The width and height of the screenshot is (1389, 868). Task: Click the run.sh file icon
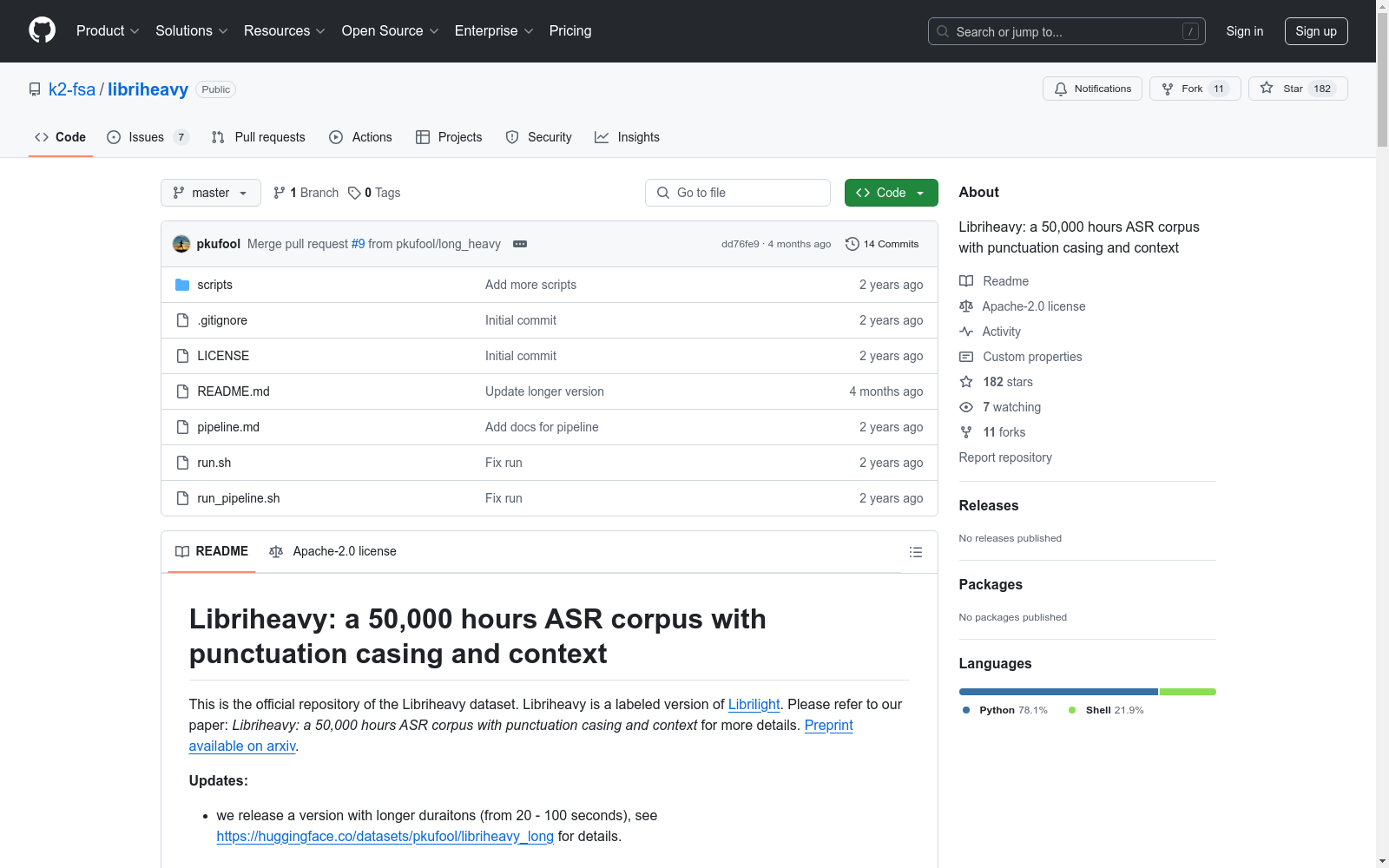(182, 463)
